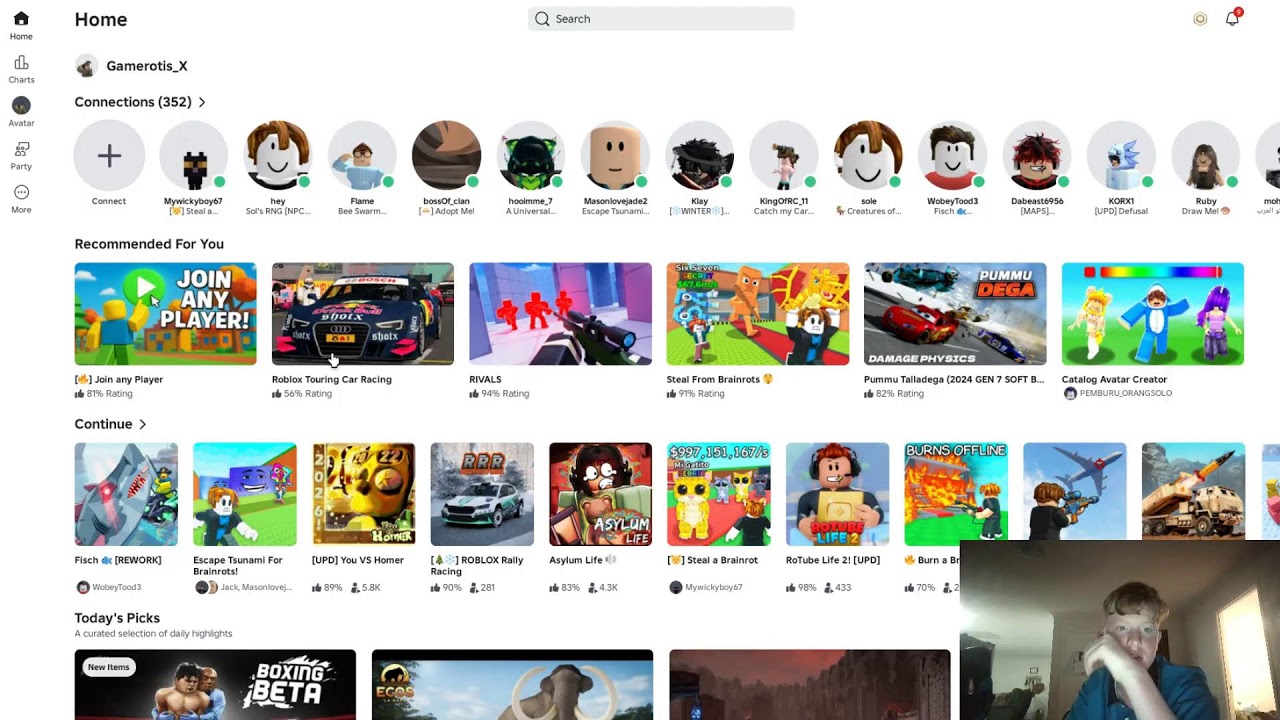Open Dabeast6956's connection avatar
Viewport: 1280px width, 720px height.
(x=1037, y=155)
